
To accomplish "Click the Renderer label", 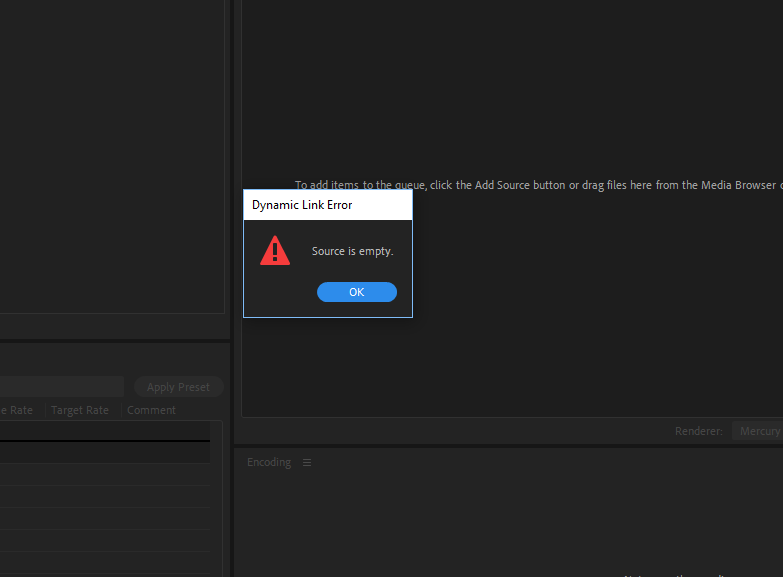I will pos(699,431).
